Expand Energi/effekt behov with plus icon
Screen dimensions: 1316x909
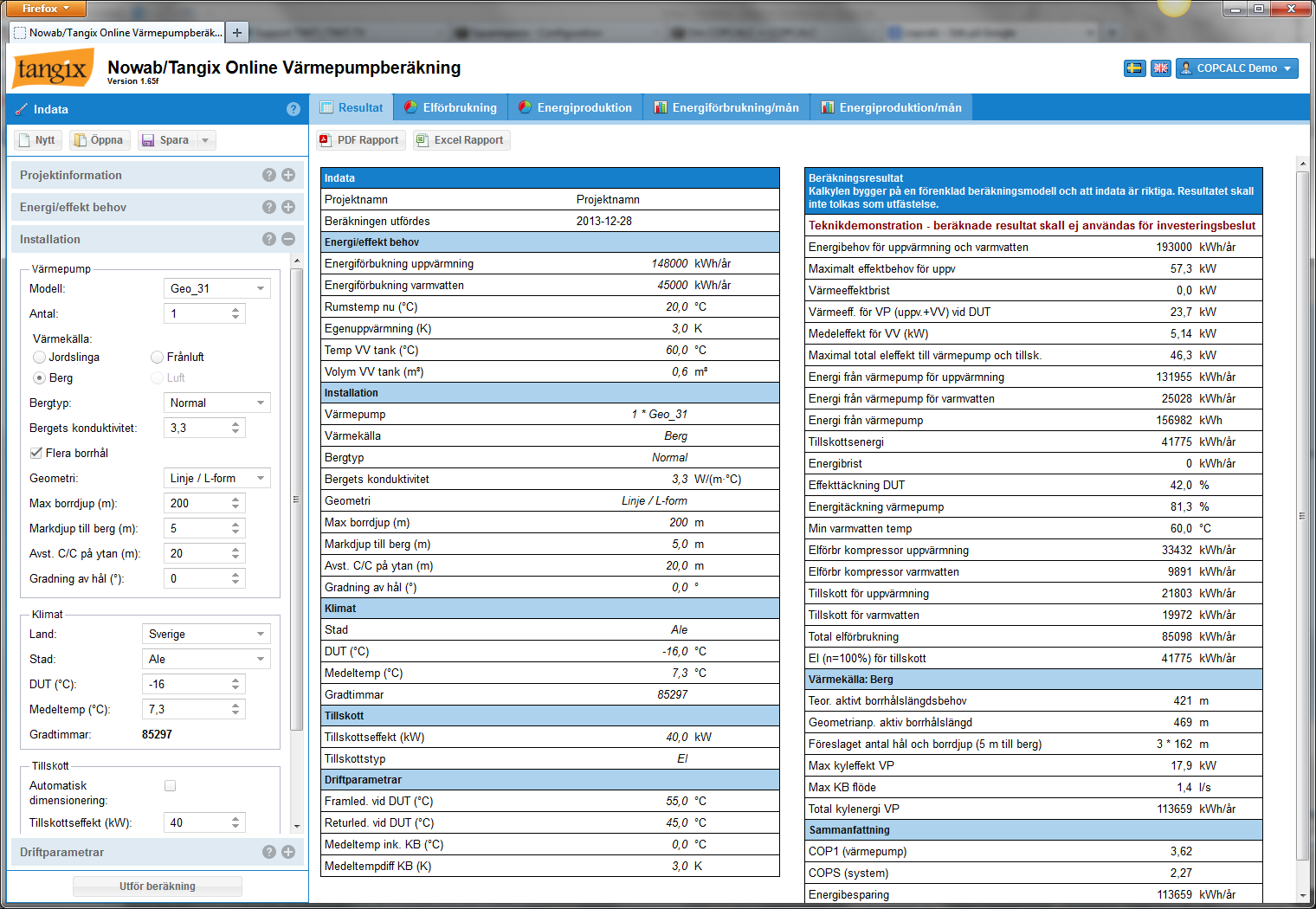288,207
